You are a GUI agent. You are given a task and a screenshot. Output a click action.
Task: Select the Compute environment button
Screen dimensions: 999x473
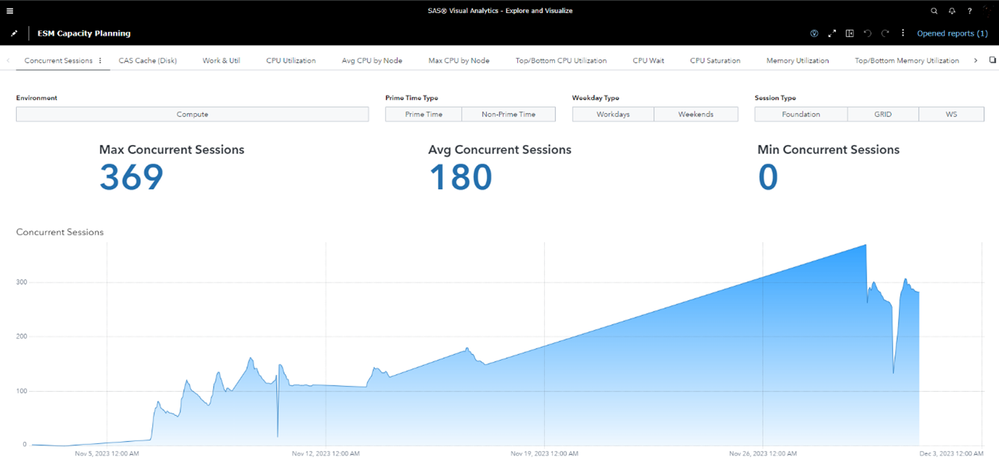[x=192, y=114]
